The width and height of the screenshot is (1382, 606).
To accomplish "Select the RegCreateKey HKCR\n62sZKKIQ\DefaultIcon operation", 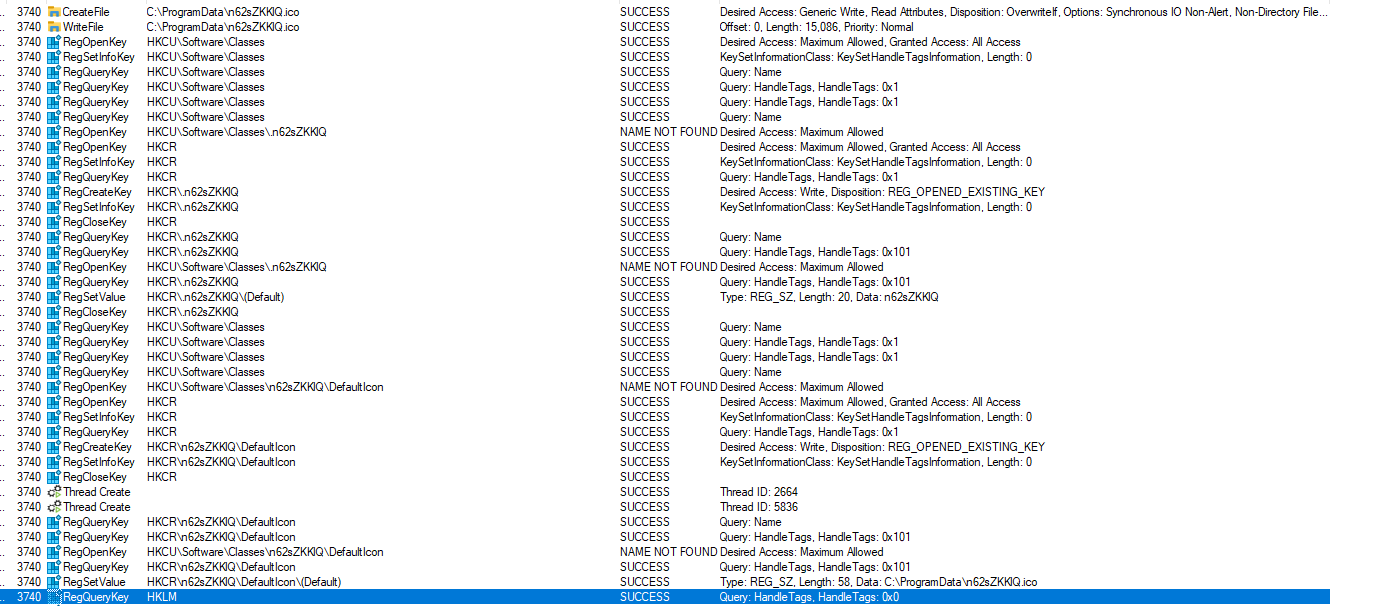I will [x=97, y=447].
